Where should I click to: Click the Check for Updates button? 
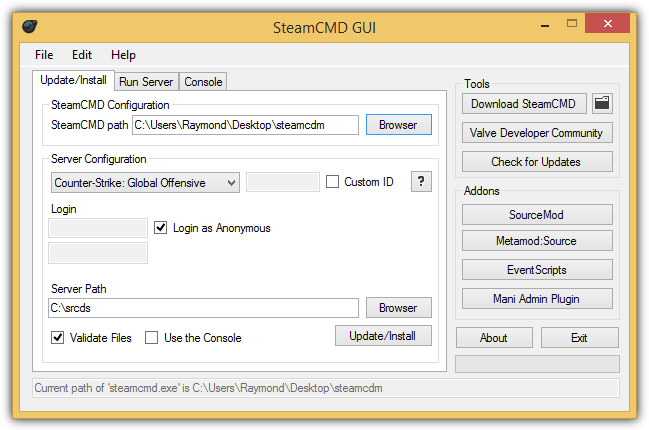pos(537,161)
